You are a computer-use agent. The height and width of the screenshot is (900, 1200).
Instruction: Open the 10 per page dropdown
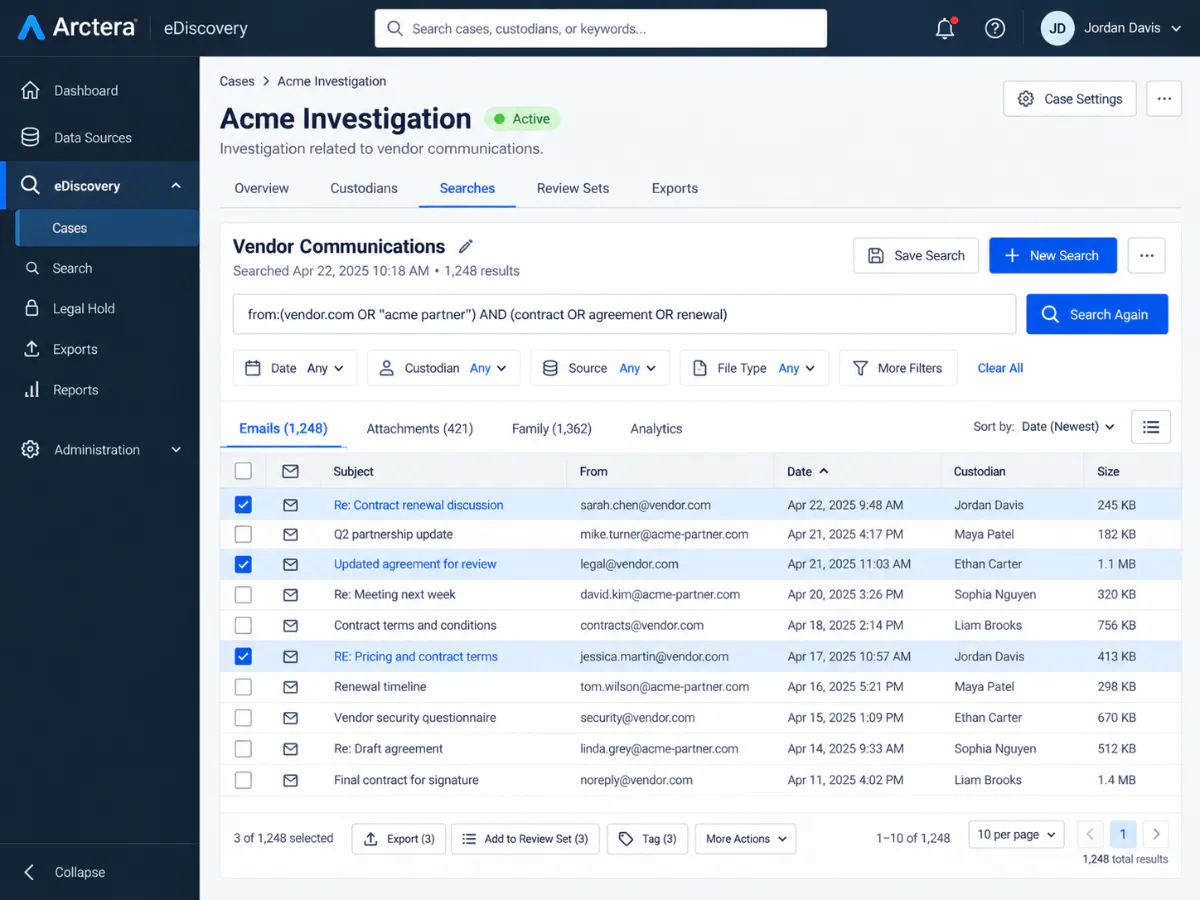coord(1016,834)
